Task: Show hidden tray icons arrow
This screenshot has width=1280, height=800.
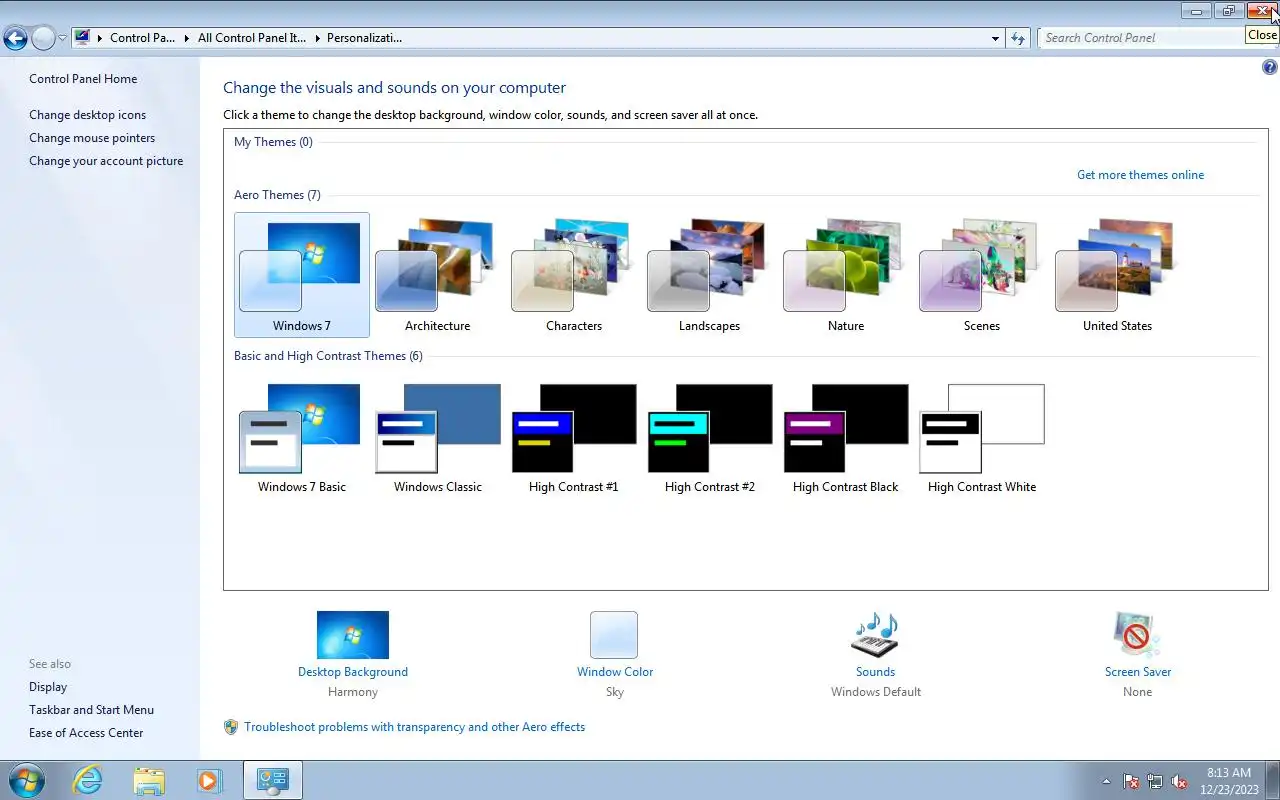Action: (x=1106, y=782)
